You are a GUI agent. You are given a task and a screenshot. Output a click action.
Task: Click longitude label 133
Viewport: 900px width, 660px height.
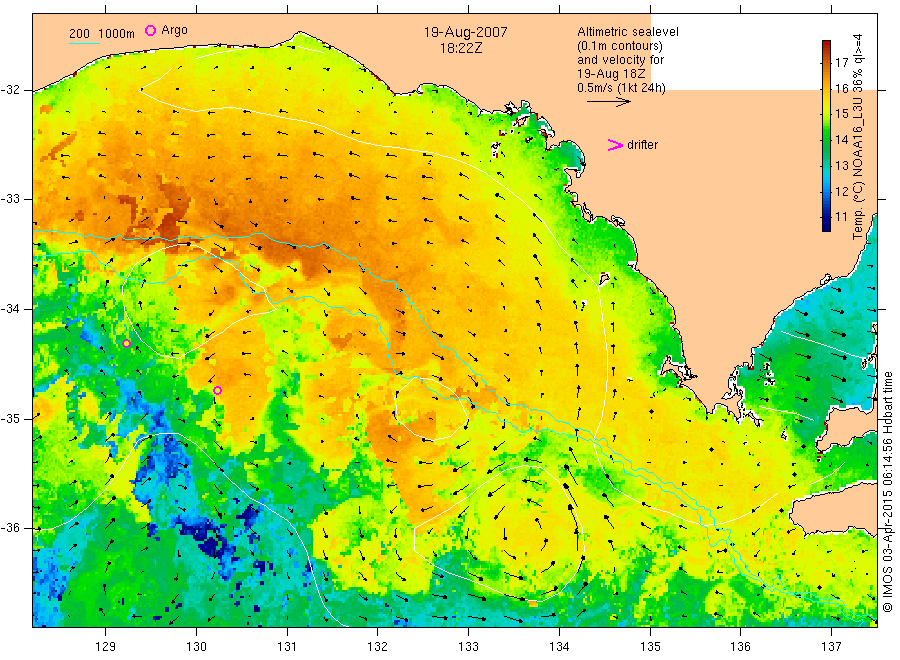(468, 647)
